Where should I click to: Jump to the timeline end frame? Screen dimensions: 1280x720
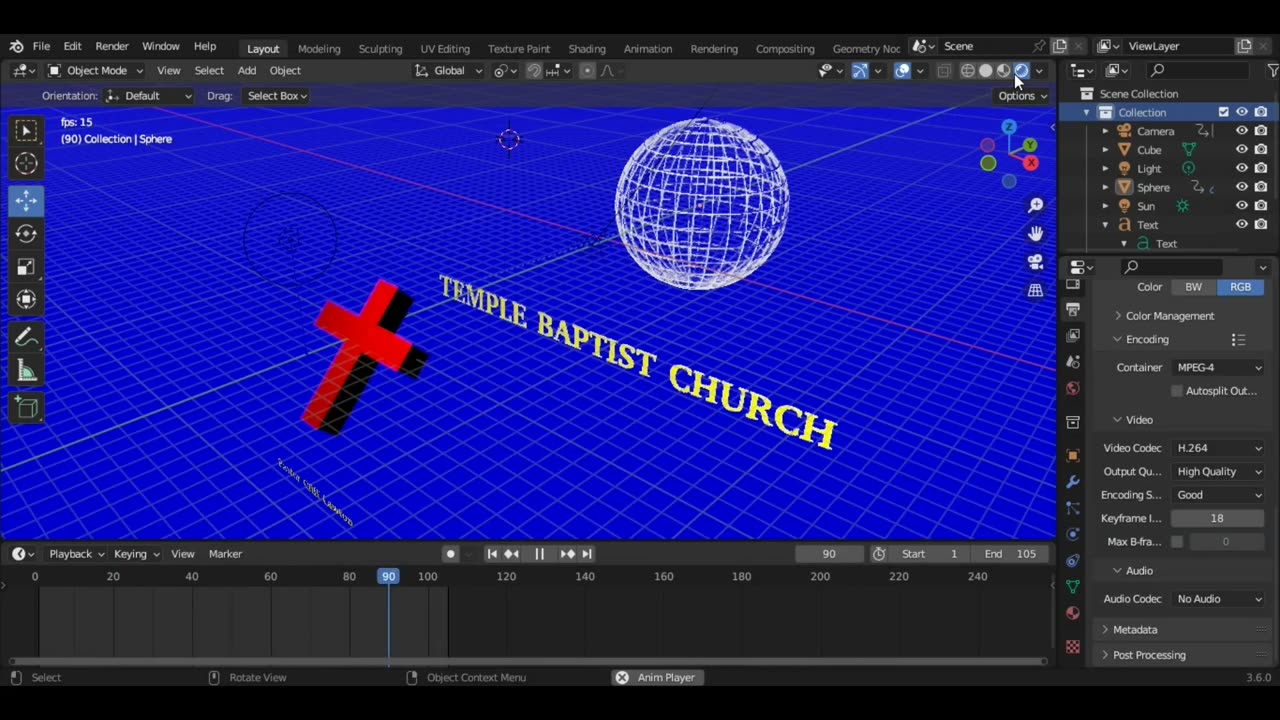(587, 554)
